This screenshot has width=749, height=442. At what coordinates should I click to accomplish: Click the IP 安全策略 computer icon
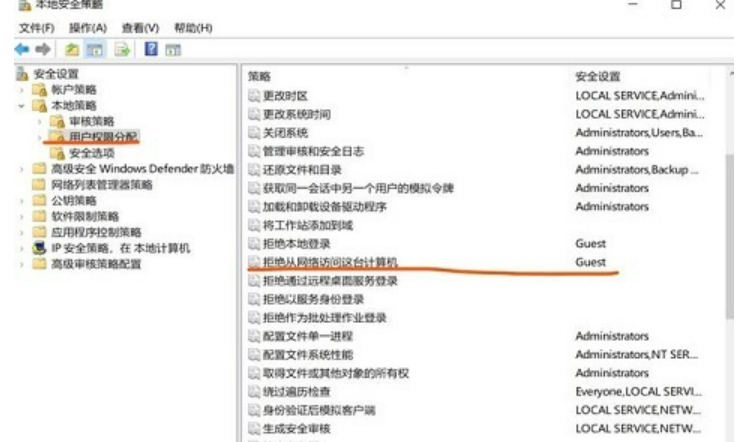point(39,248)
